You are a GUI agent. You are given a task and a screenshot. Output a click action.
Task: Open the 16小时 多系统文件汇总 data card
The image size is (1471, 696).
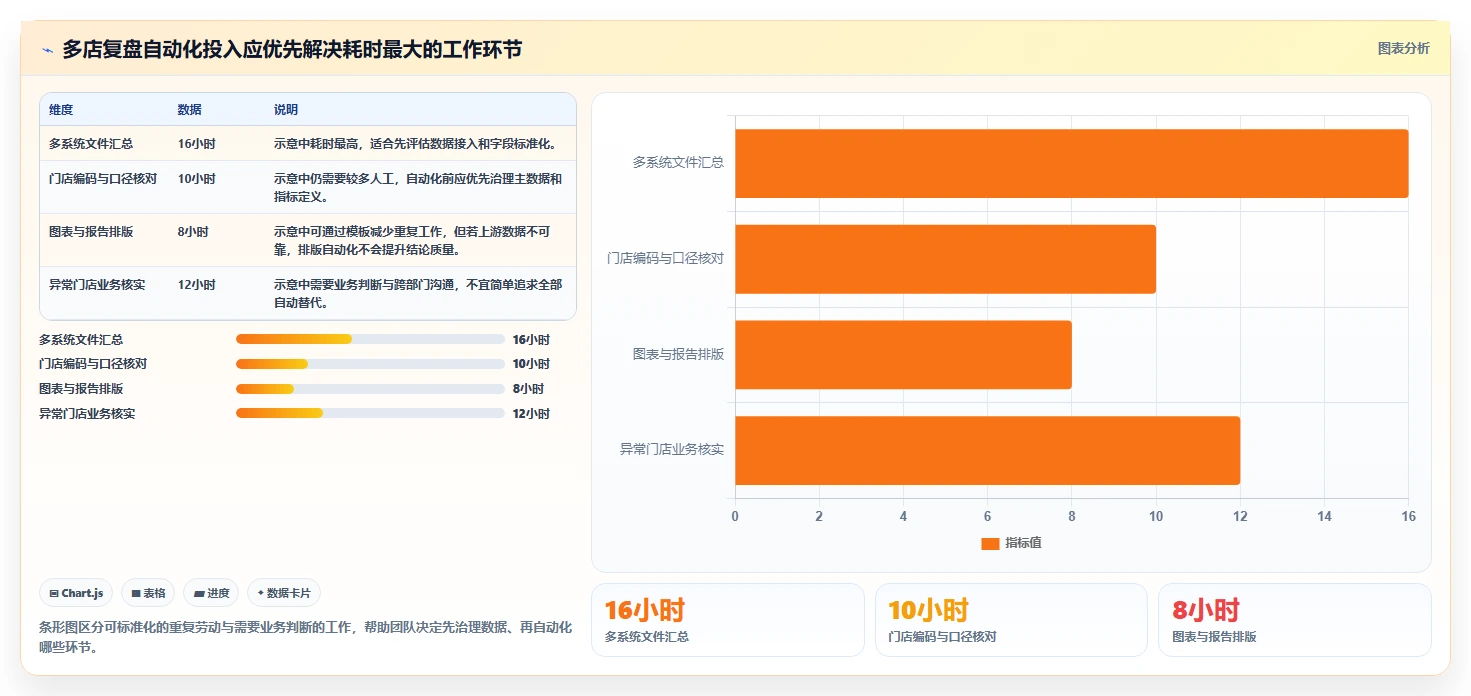coord(728,620)
